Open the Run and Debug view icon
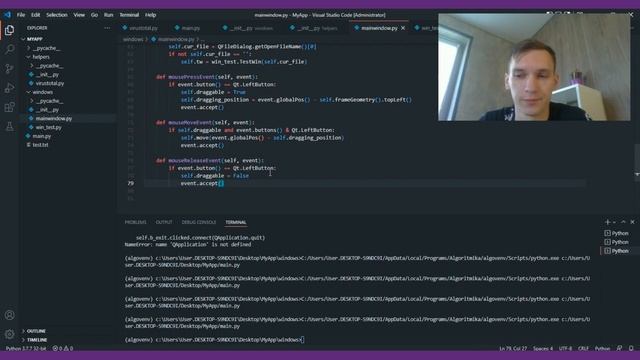This screenshot has width=640, height=360. tap(9, 88)
